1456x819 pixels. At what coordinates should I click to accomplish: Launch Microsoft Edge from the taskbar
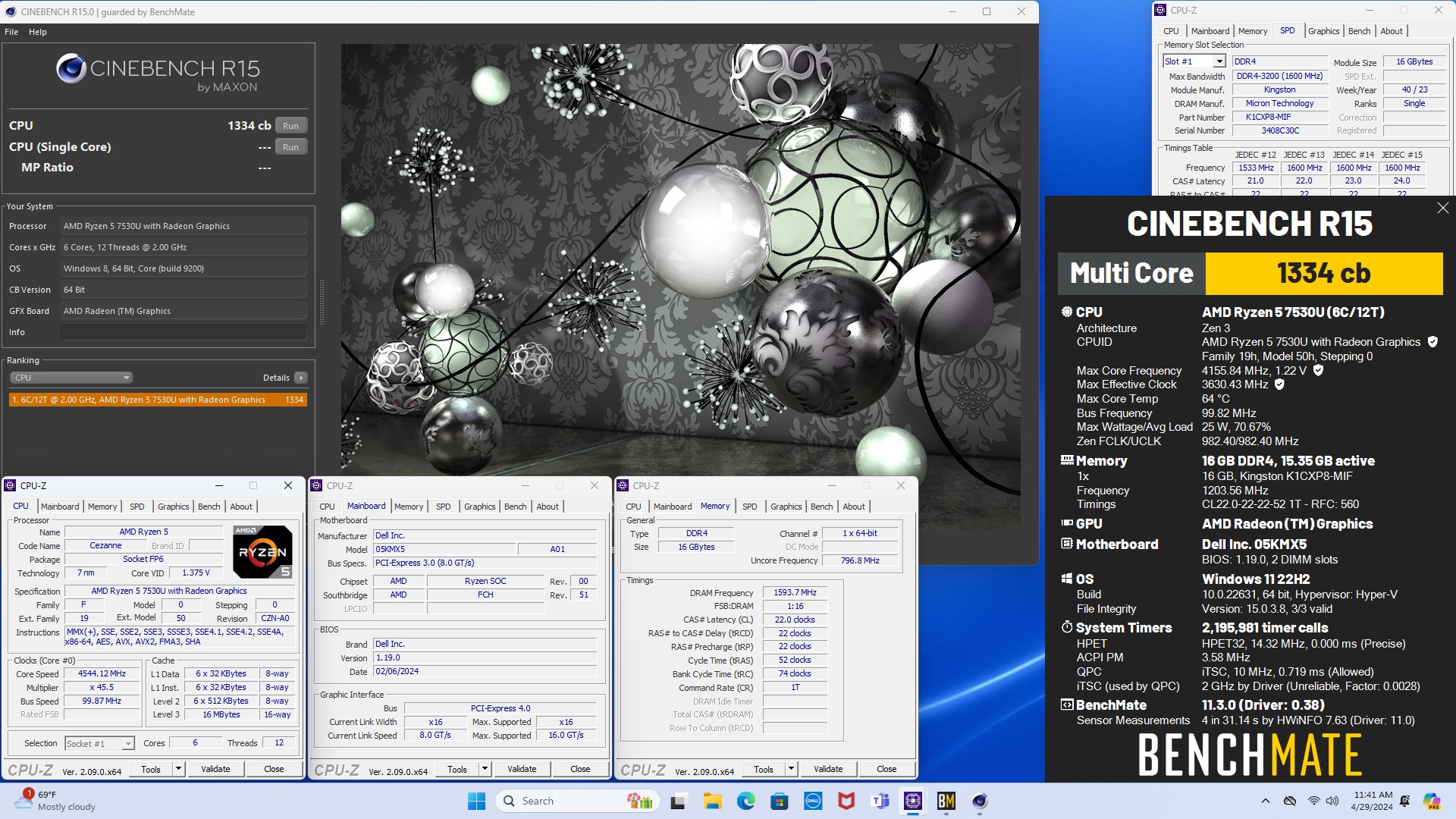(746, 801)
